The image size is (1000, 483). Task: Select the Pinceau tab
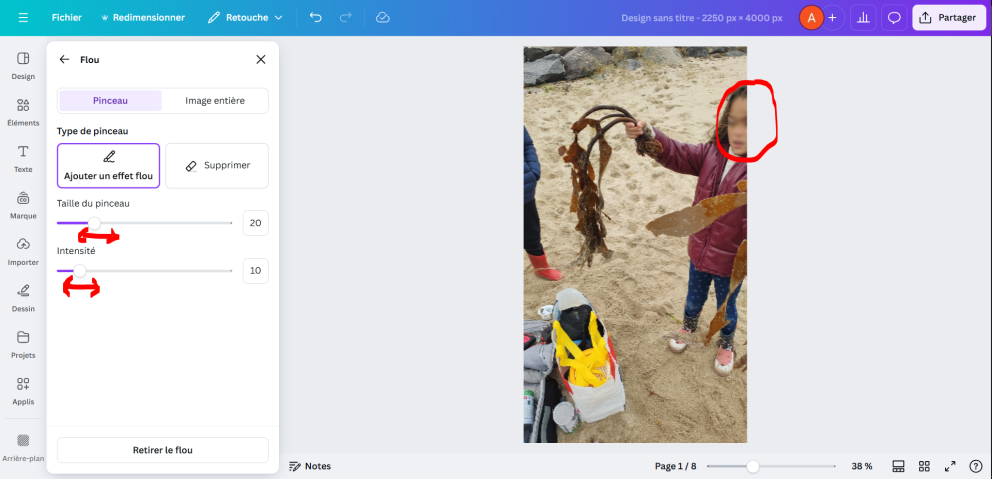click(110, 101)
